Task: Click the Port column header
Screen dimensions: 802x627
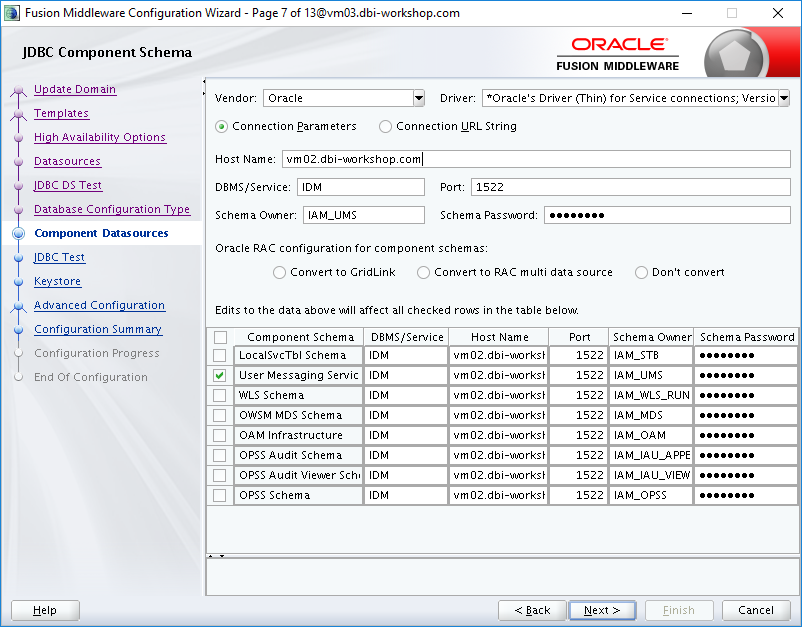Action: click(x=579, y=338)
